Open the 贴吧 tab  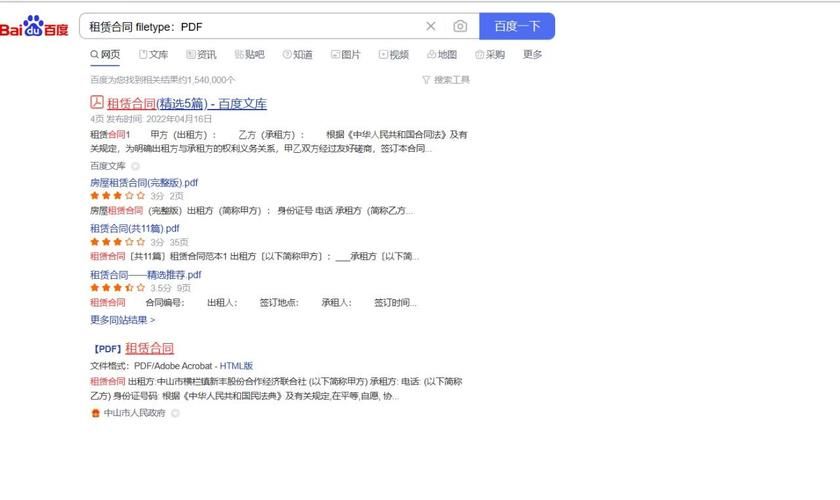pos(250,55)
